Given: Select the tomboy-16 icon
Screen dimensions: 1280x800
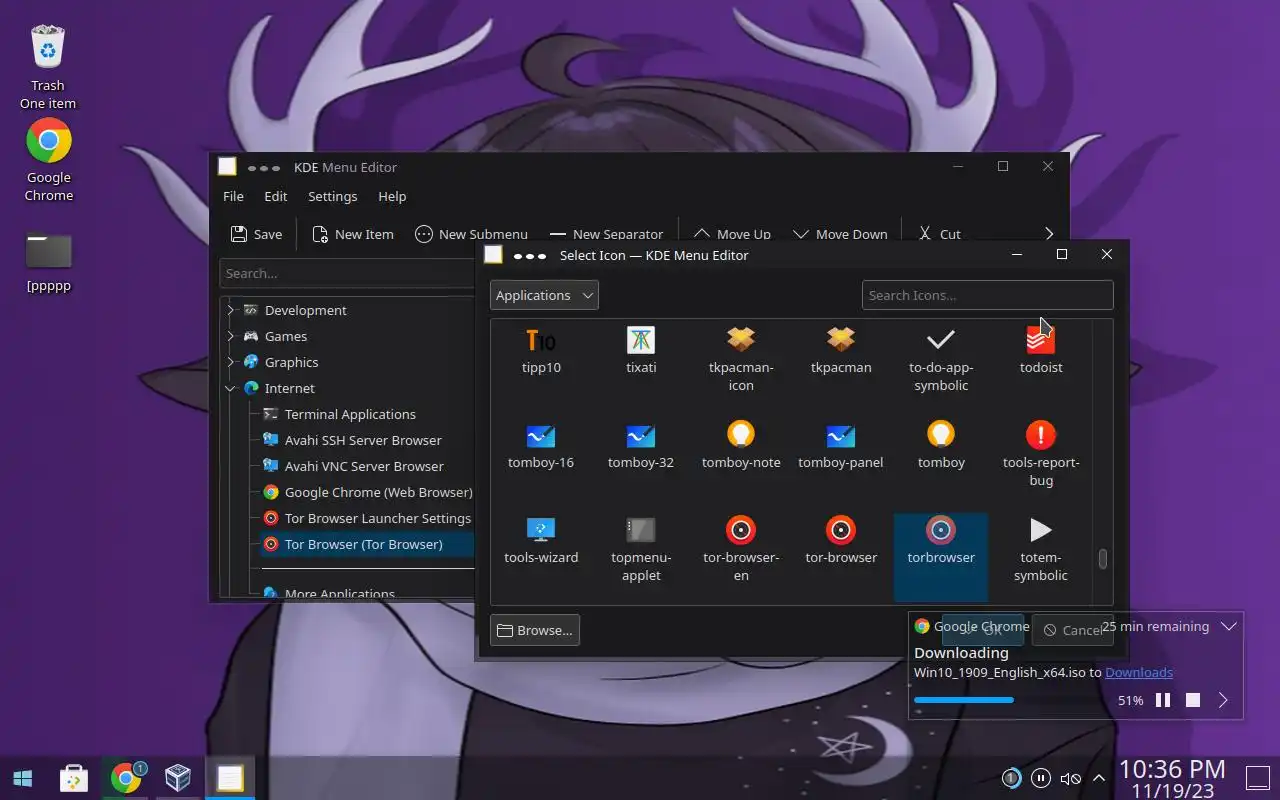Looking at the screenshot, I should click(541, 435).
